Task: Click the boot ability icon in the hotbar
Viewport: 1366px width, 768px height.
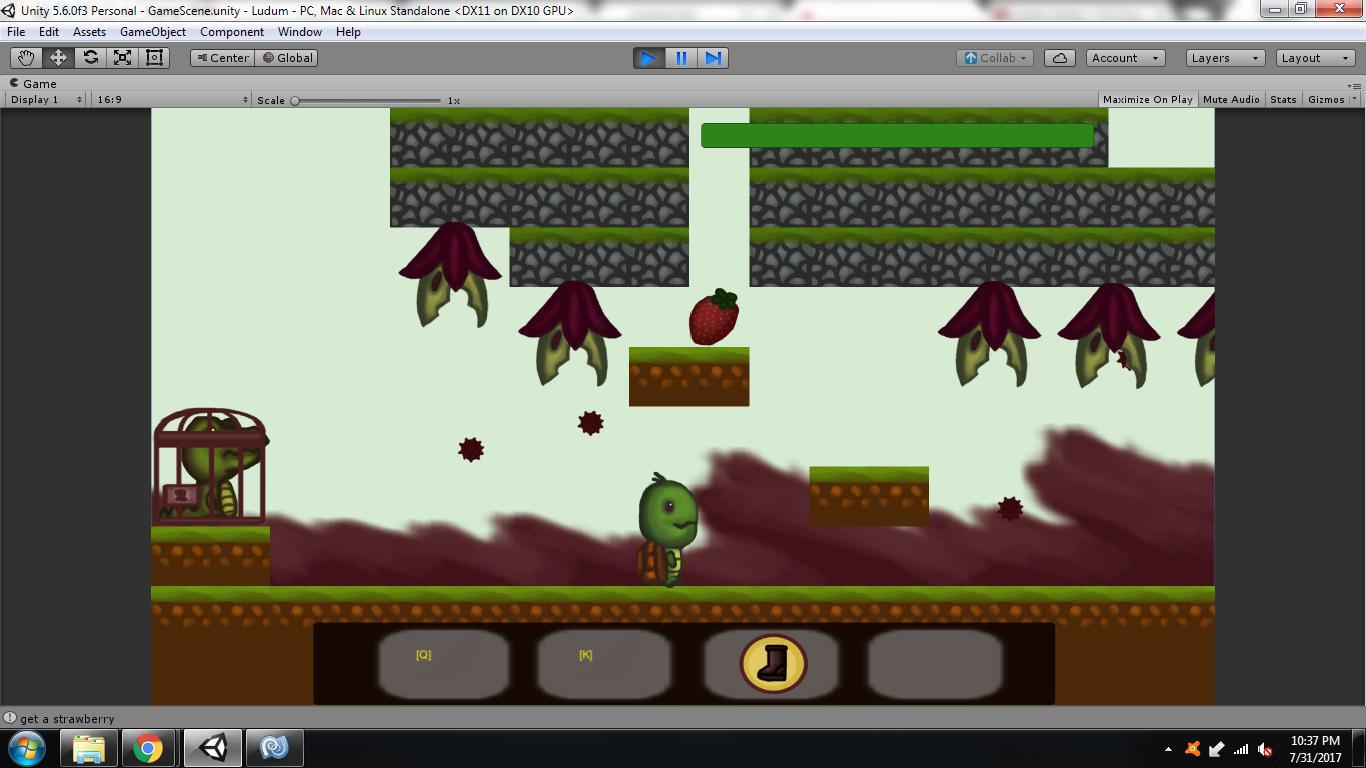Action: pos(771,662)
